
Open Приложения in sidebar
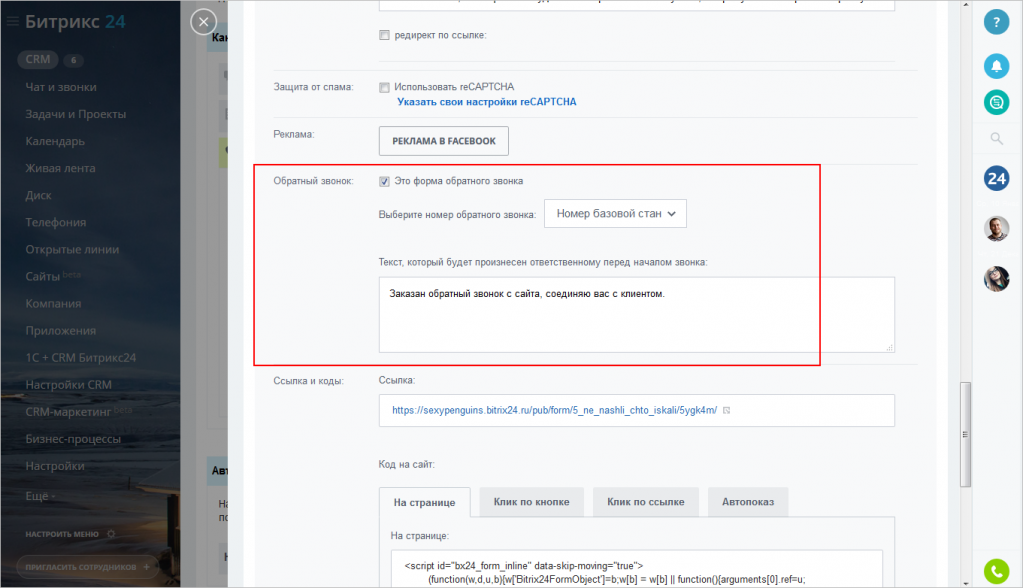tap(61, 330)
